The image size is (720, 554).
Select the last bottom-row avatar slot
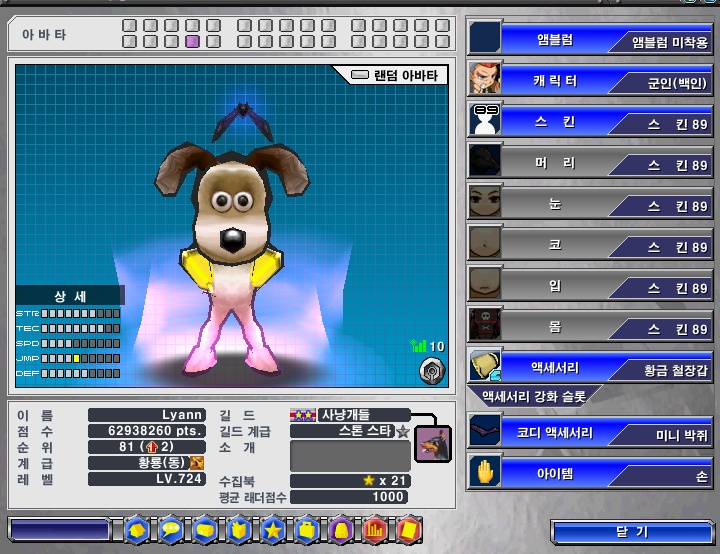click(442, 42)
